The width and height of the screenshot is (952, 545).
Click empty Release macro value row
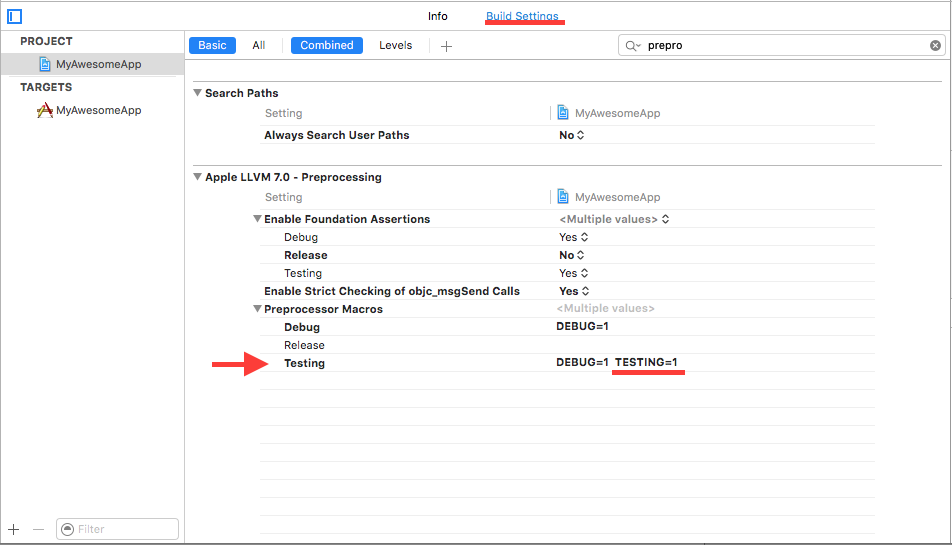tap(715, 345)
